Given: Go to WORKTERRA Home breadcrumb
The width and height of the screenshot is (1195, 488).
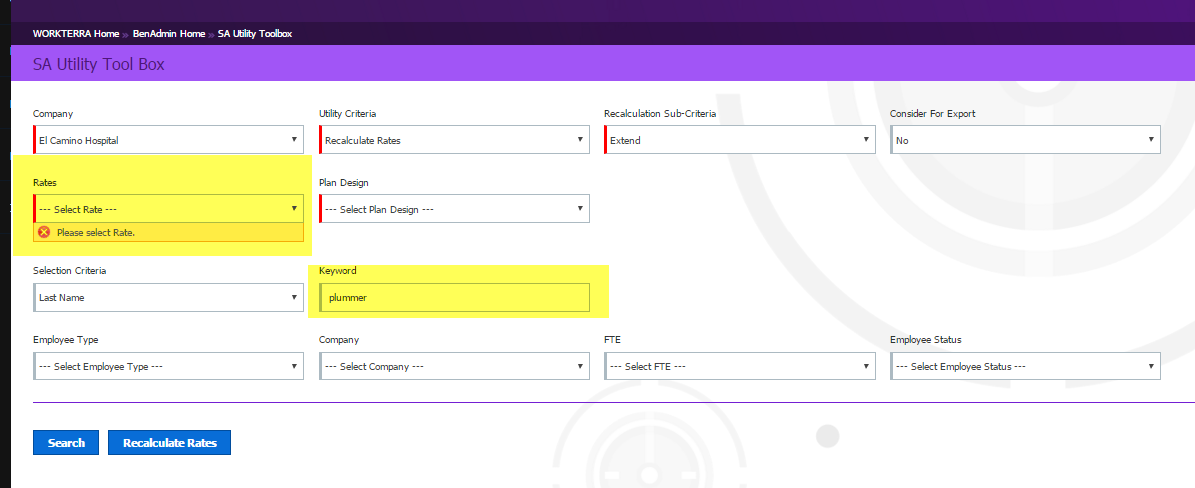Looking at the screenshot, I should (76, 34).
